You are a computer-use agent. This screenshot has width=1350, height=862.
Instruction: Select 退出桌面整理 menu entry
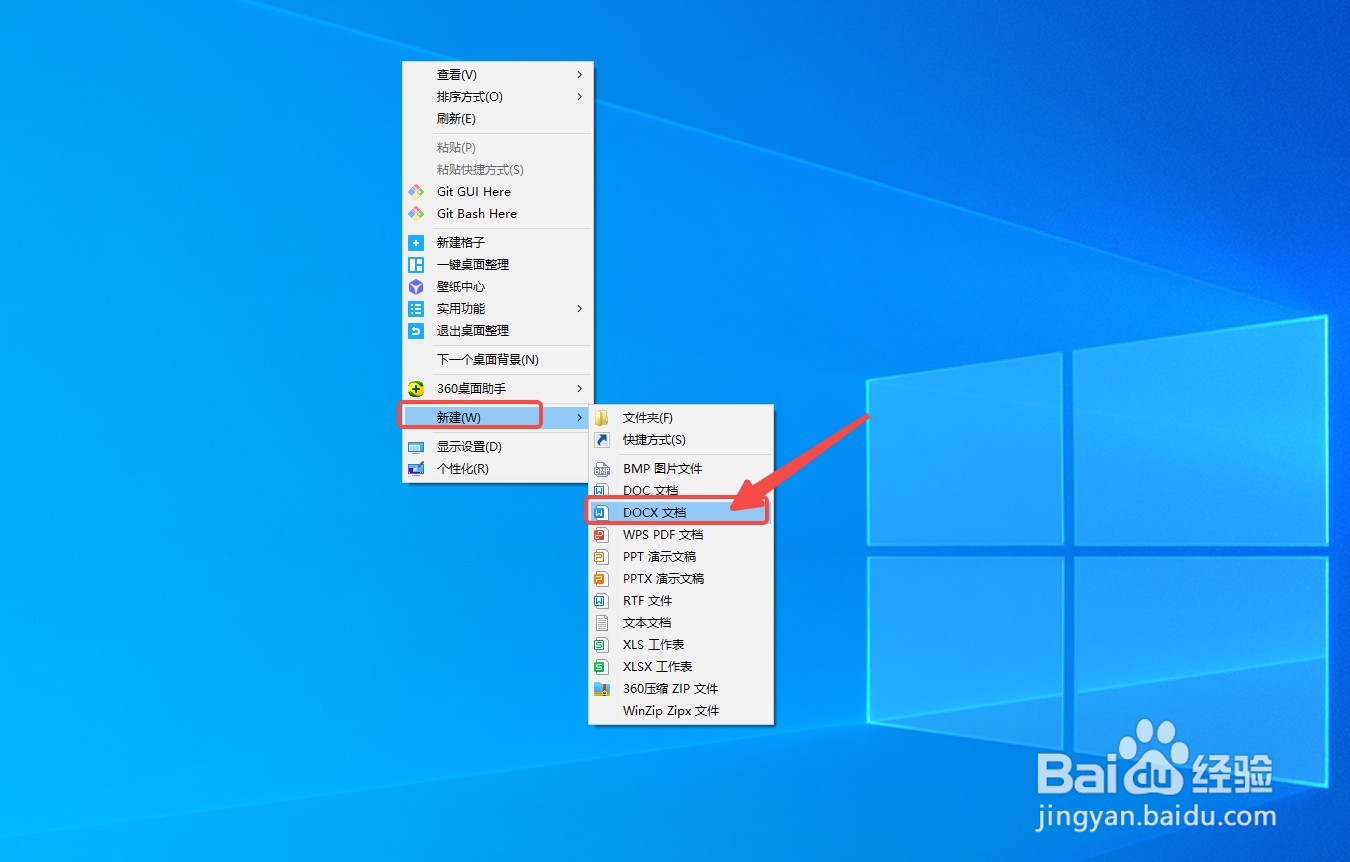[497, 331]
